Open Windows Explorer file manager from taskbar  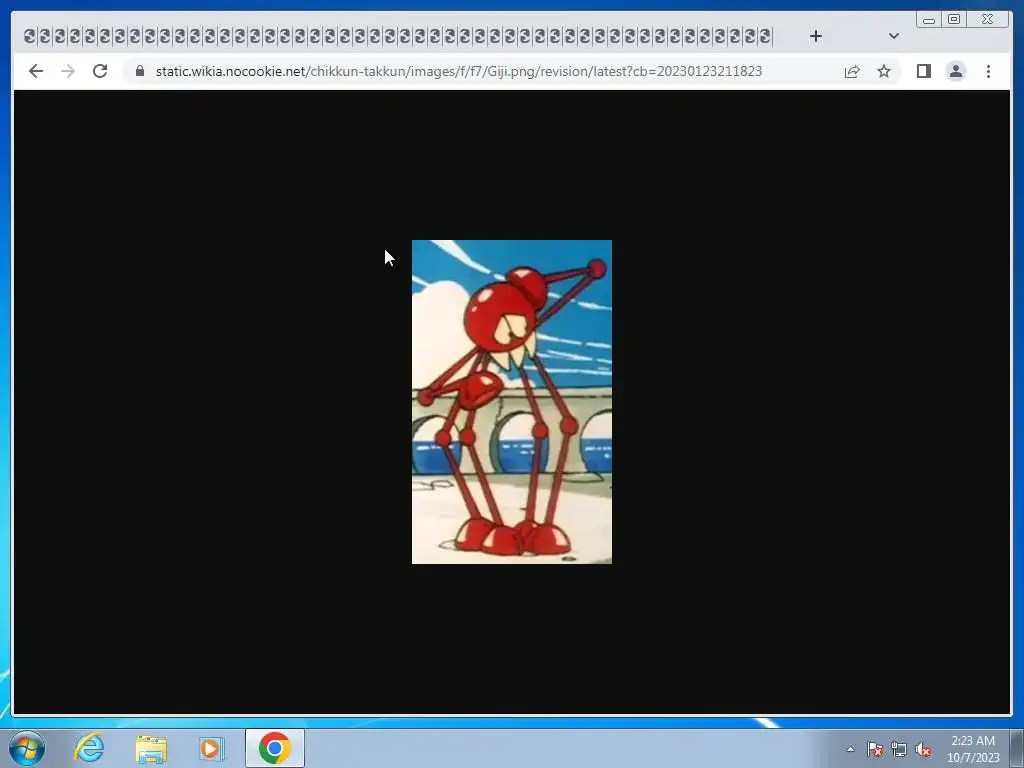click(x=151, y=748)
